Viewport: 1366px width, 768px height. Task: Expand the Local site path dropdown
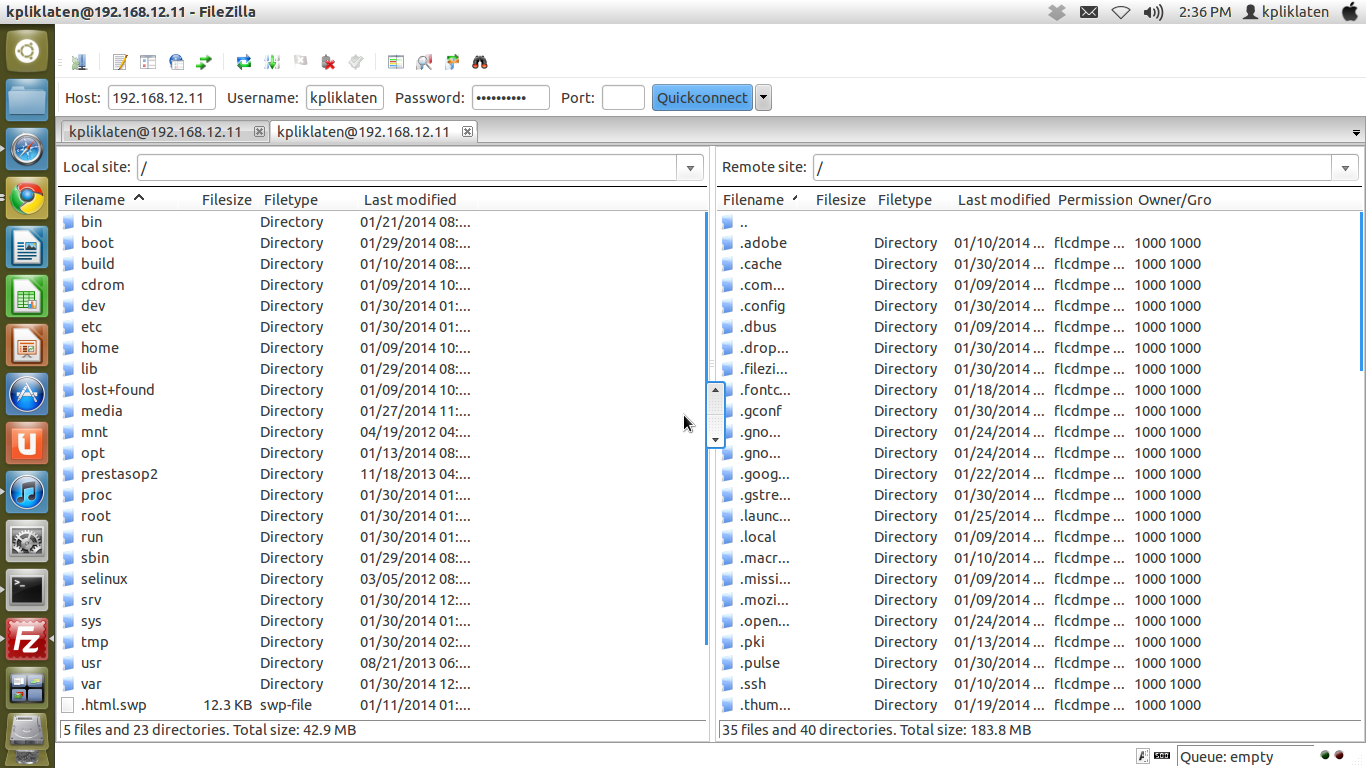(690, 168)
